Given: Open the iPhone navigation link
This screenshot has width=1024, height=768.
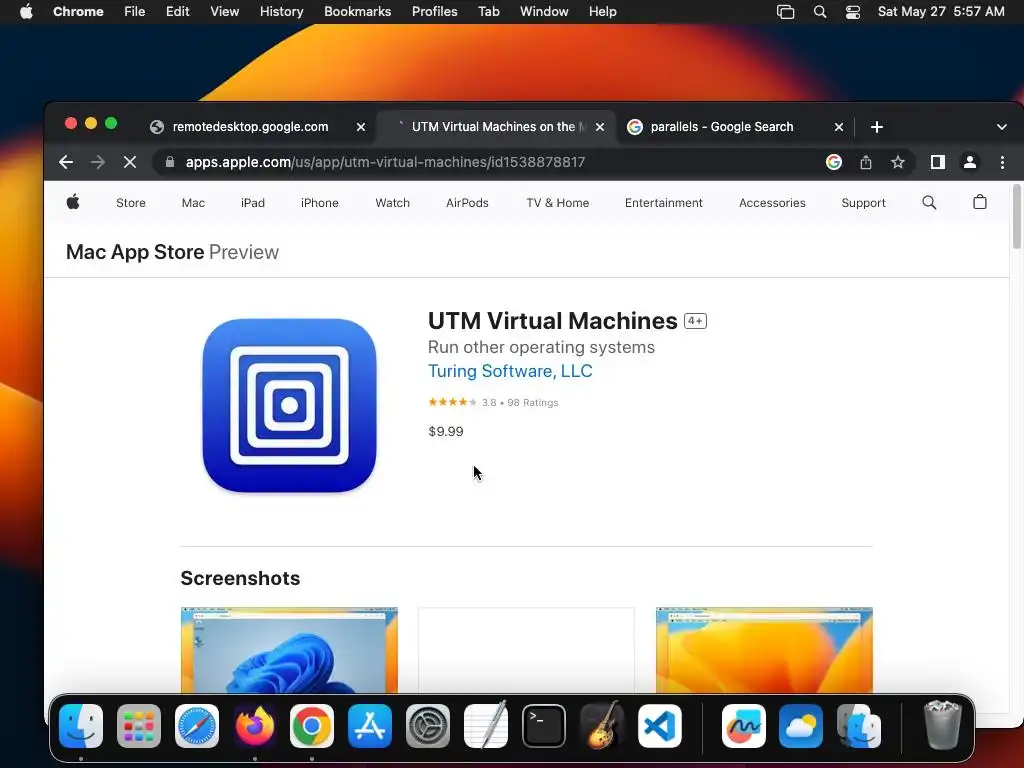Looking at the screenshot, I should tap(319, 203).
